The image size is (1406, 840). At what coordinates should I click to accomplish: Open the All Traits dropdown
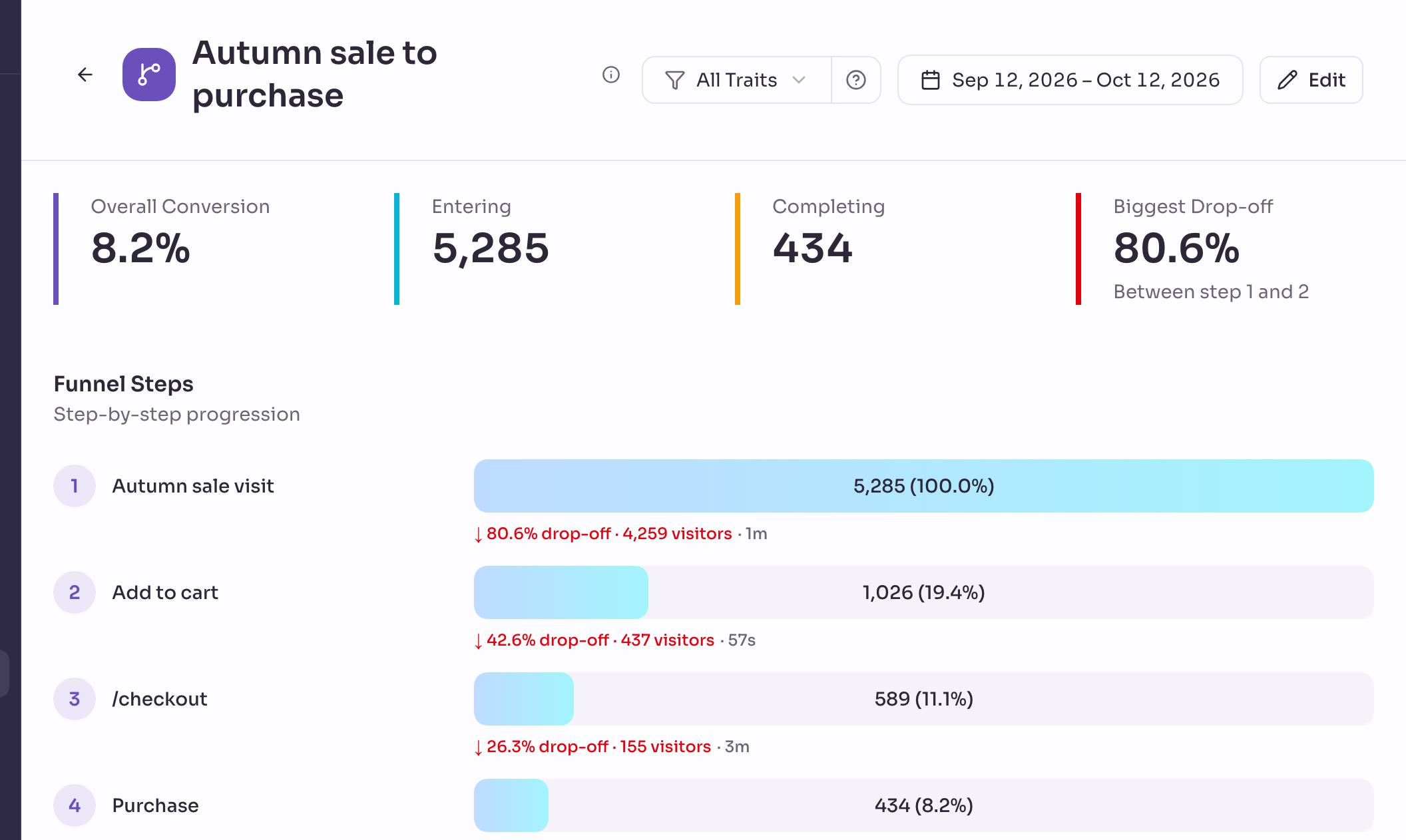(x=737, y=80)
